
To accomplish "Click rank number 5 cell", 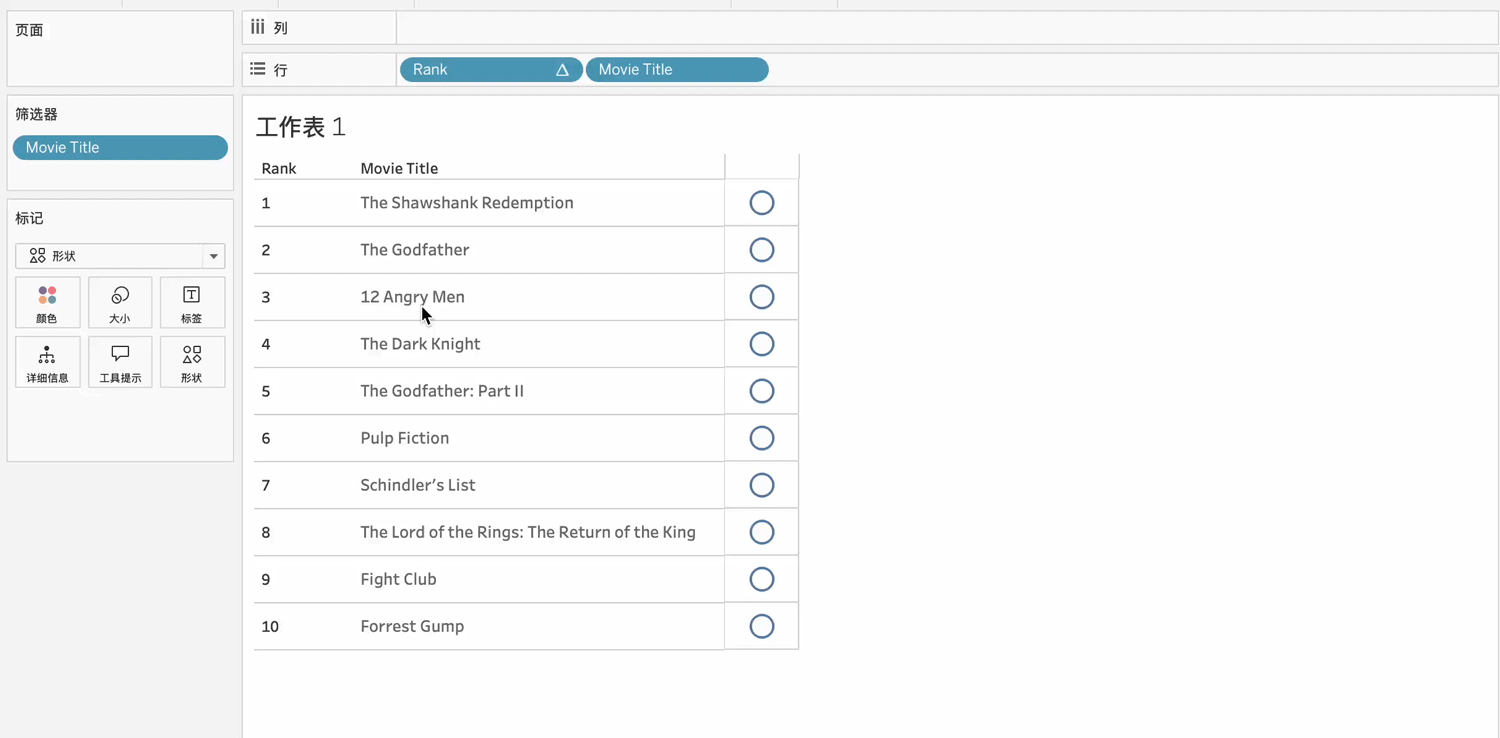I will click(266, 391).
